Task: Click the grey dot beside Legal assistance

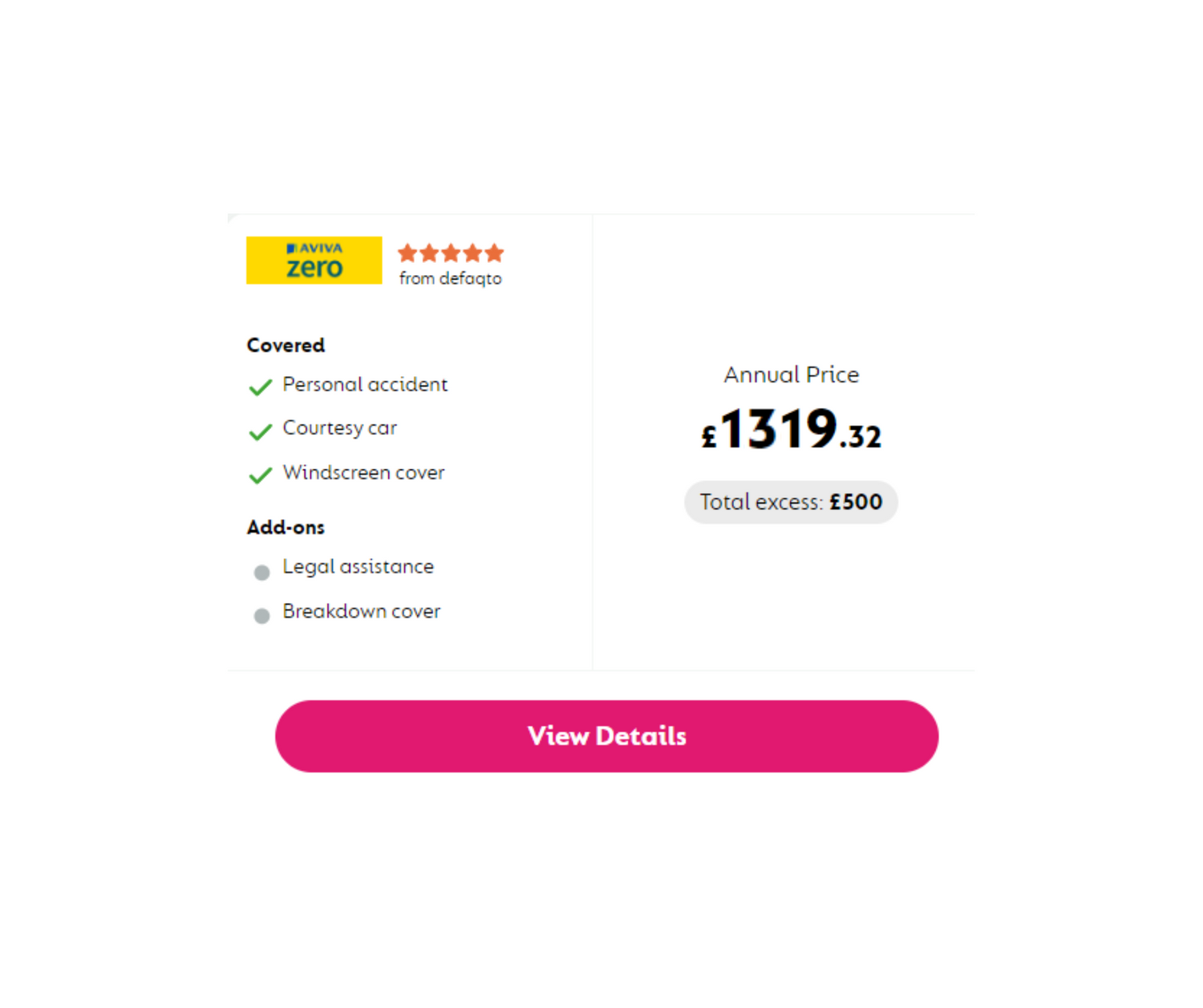Action: (x=261, y=573)
